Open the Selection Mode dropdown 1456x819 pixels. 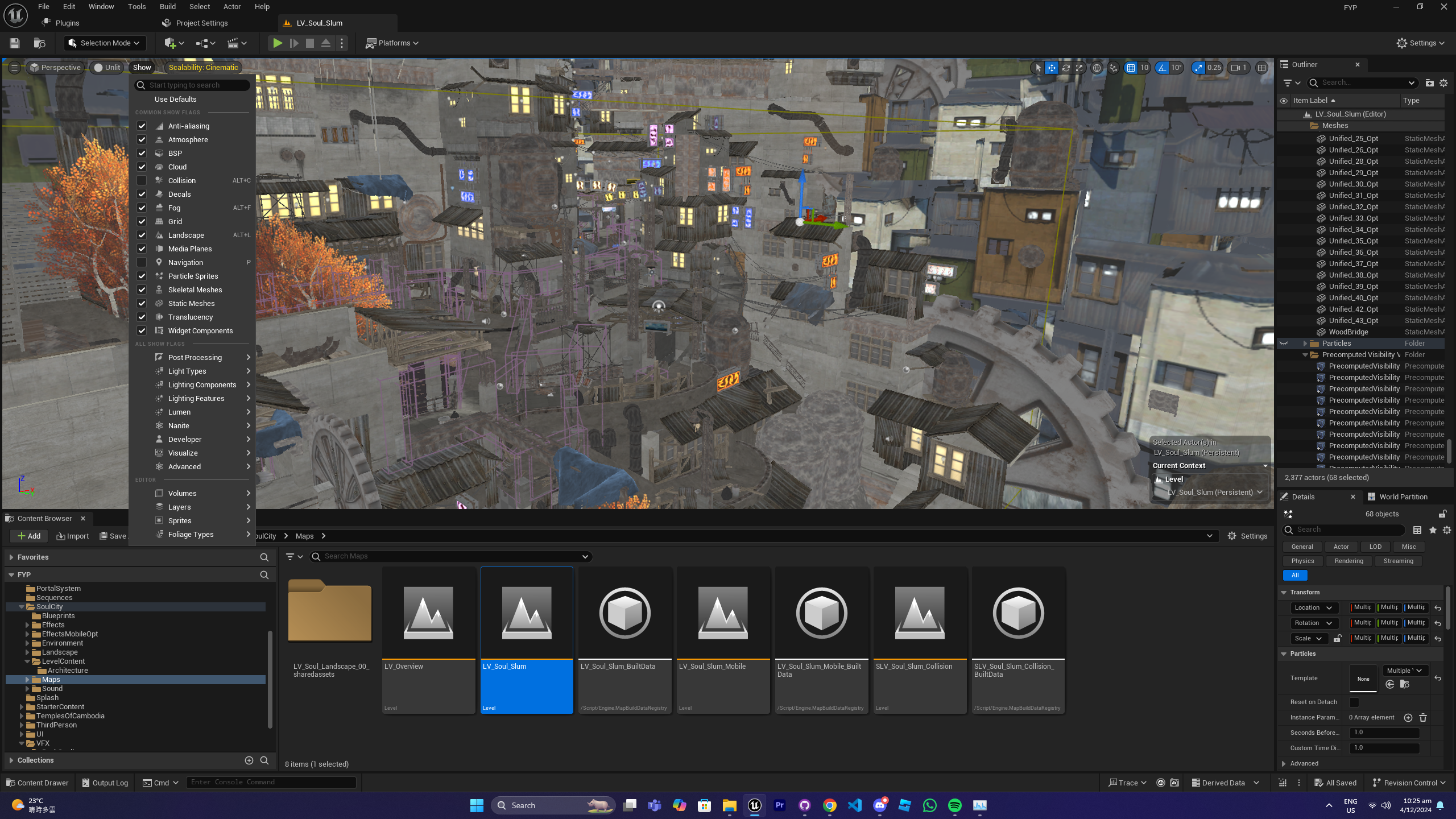(105, 43)
